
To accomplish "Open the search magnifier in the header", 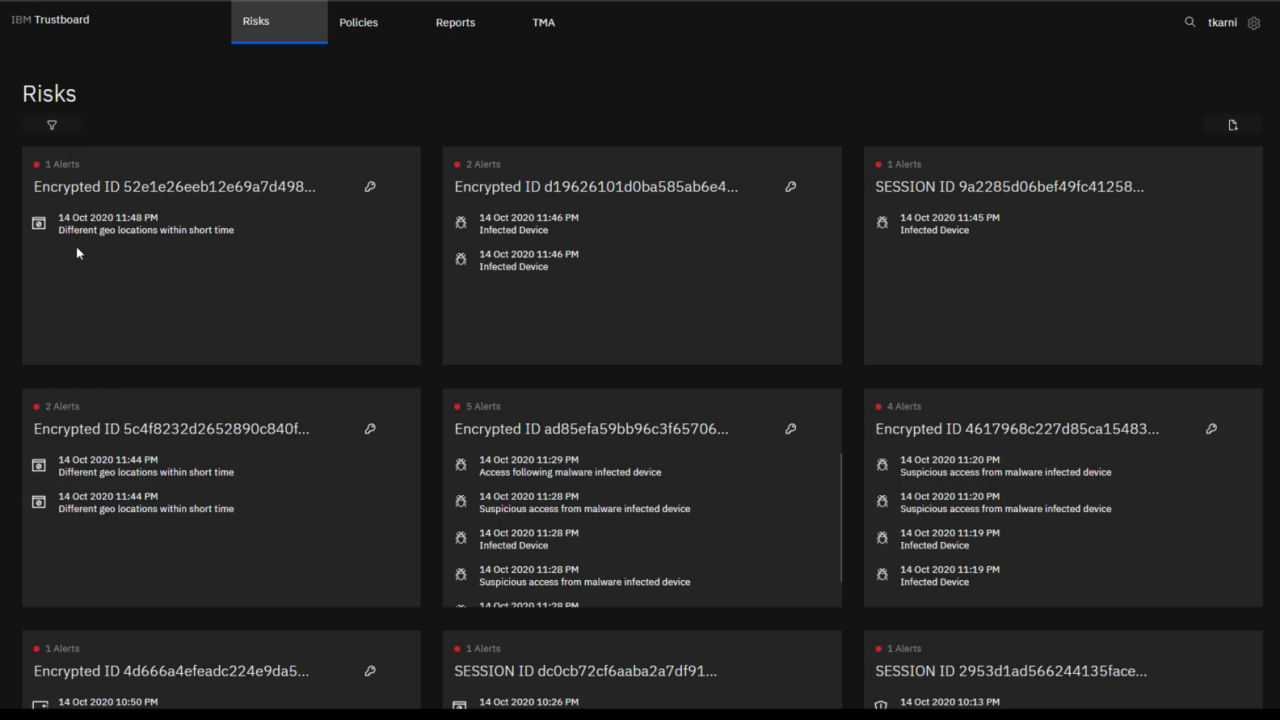I will click(1189, 22).
